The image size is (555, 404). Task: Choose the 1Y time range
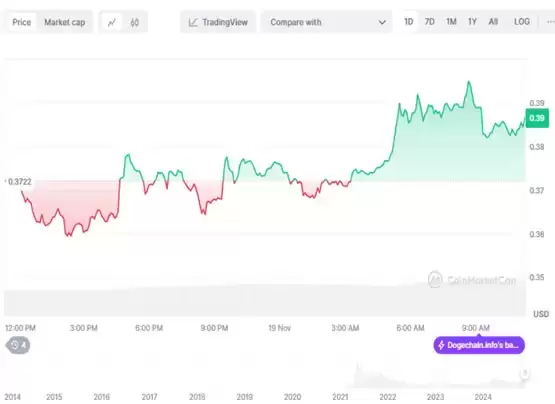472,22
